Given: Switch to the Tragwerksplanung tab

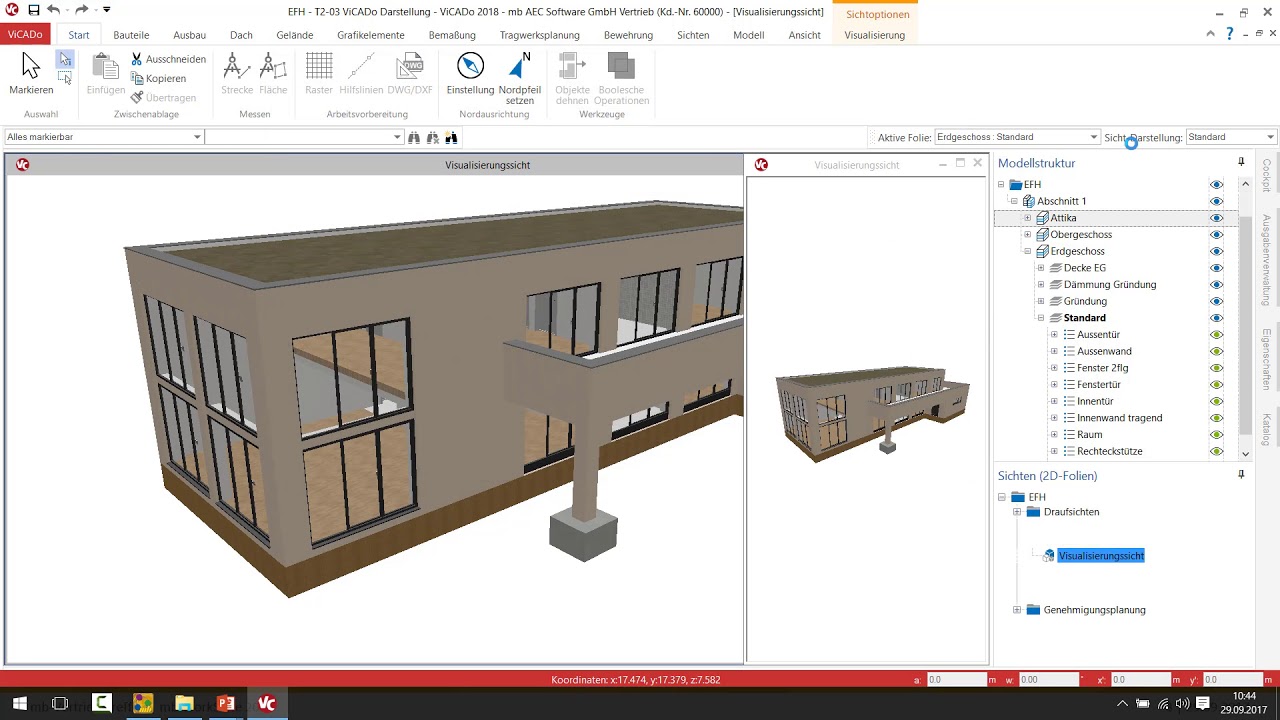Looking at the screenshot, I should coord(540,35).
